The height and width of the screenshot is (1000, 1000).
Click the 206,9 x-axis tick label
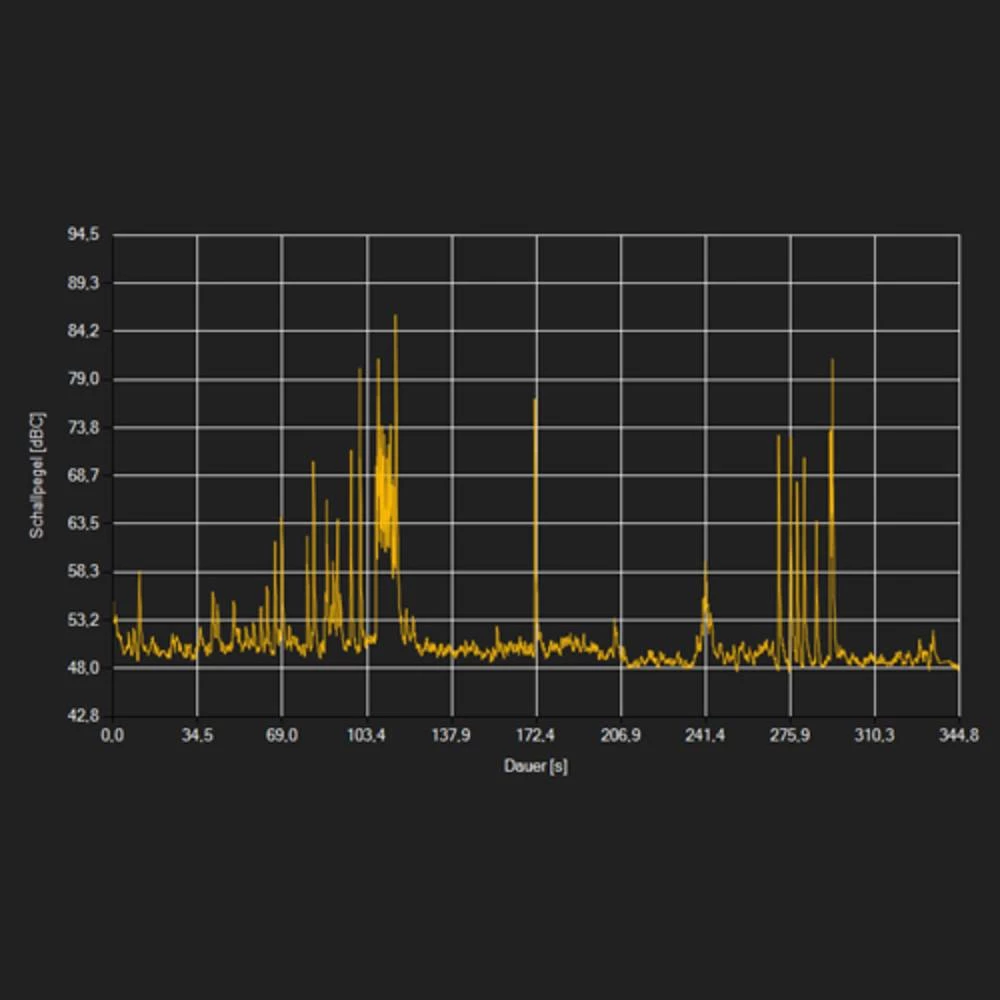pyautogui.click(x=620, y=737)
